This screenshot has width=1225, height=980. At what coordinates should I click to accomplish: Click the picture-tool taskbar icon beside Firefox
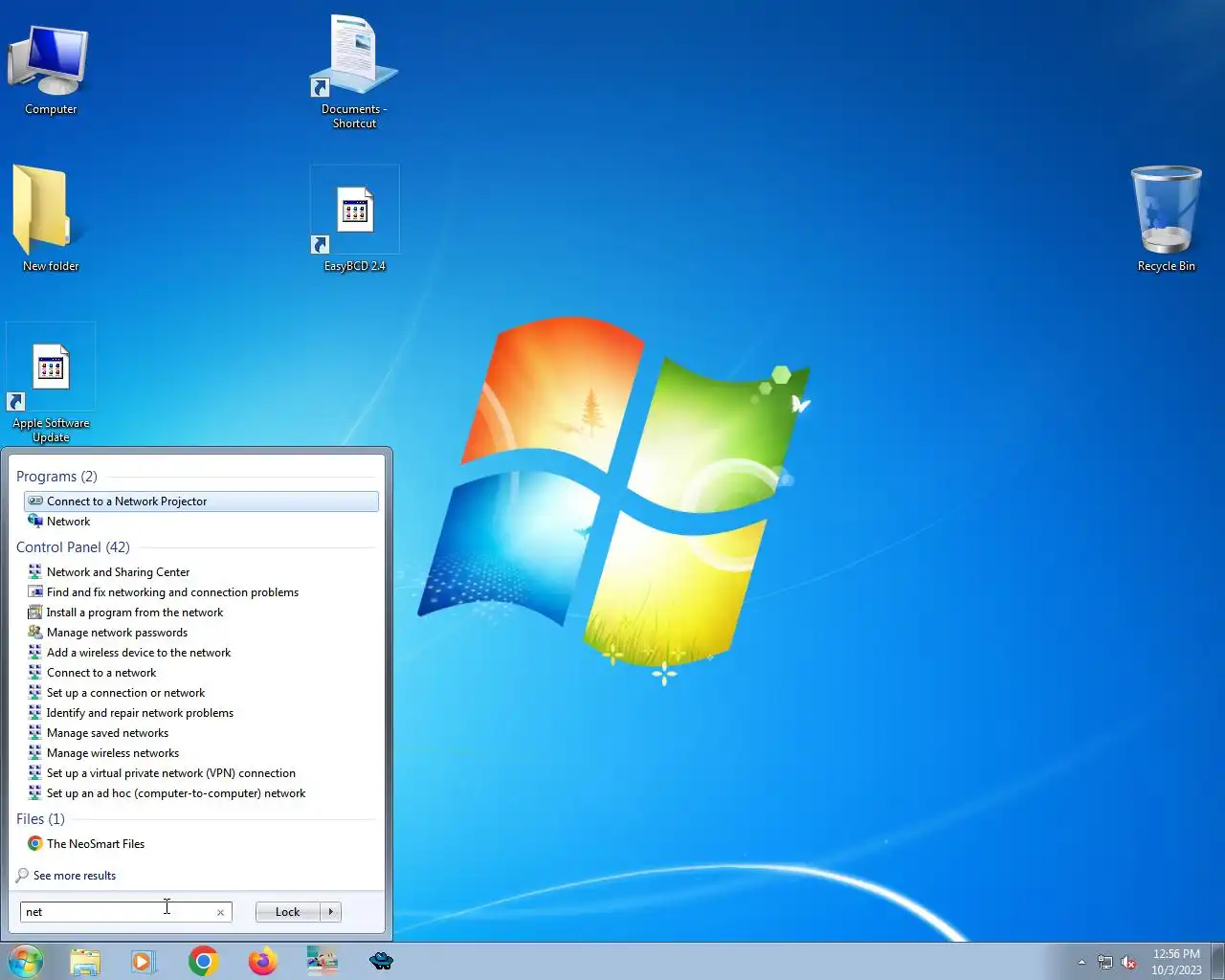tap(322, 961)
